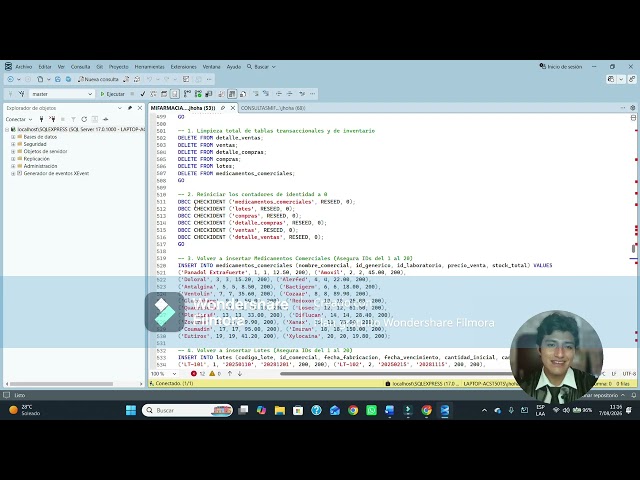Toggle the highlighted query options icon
Image resolution: width=640 pixels, height=480 pixels.
point(175,94)
